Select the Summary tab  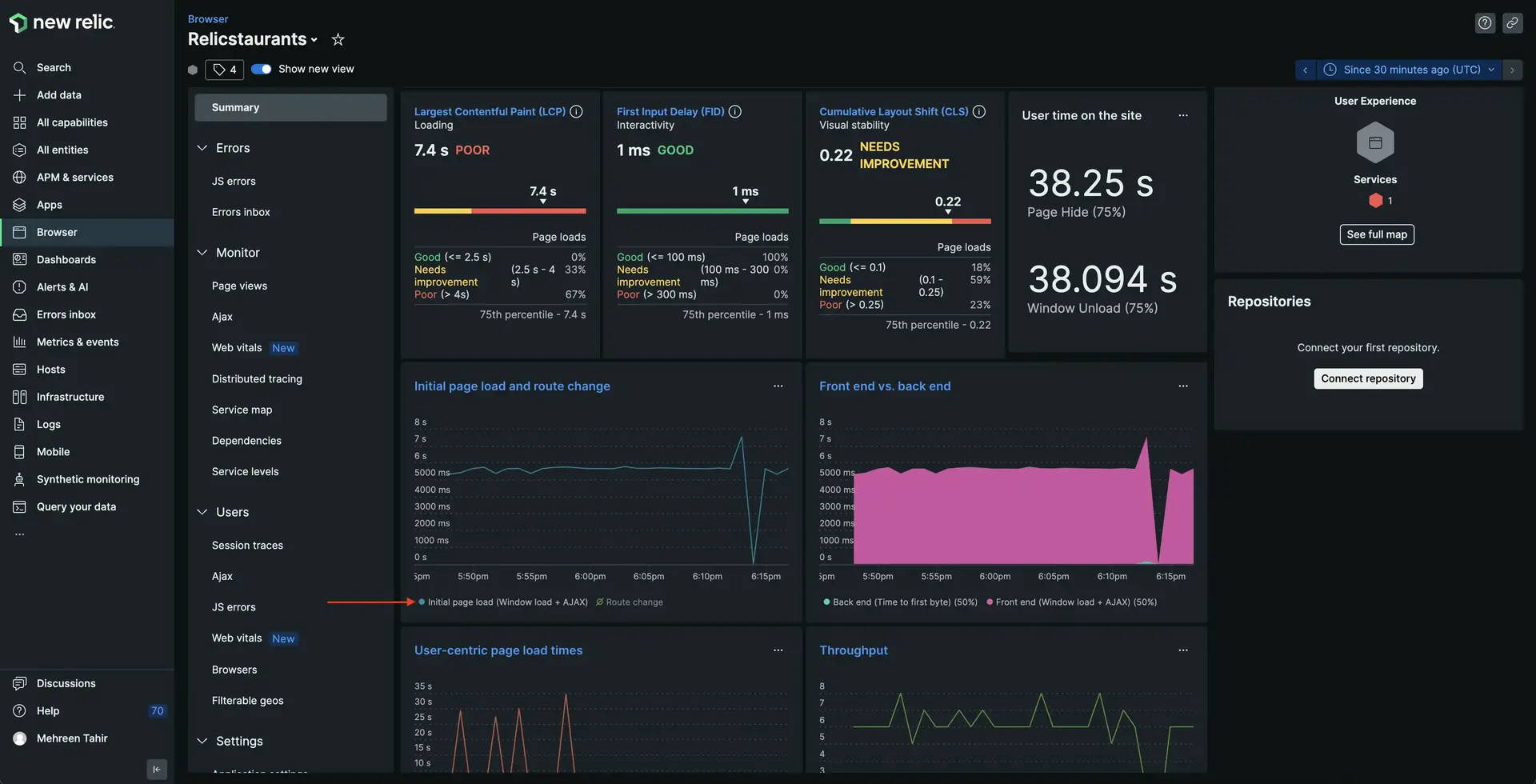pyautogui.click(x=290, y=108)
